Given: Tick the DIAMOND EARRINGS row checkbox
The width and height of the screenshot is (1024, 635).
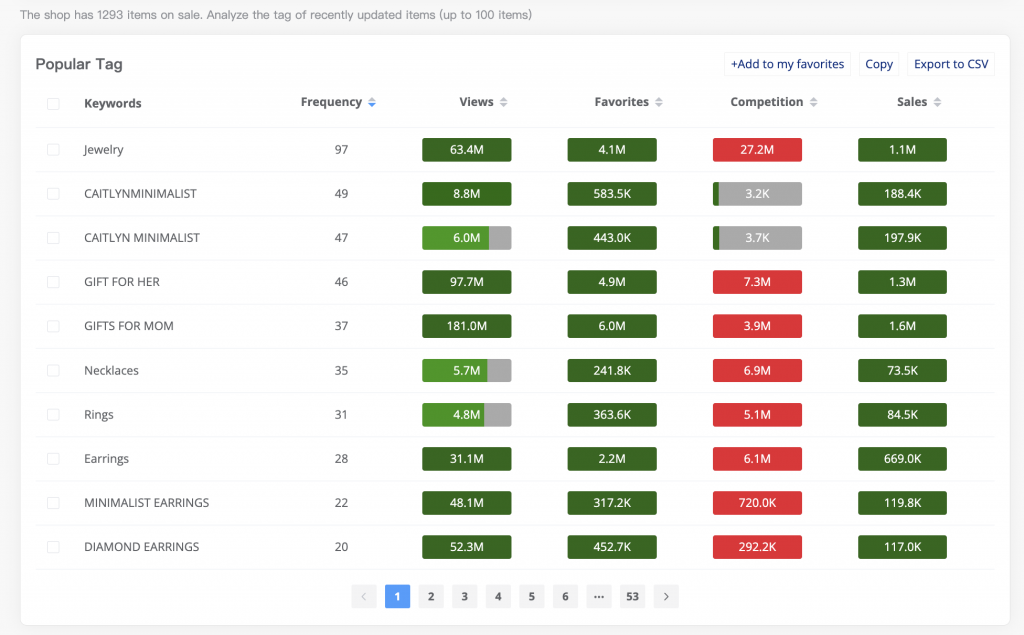Looking at the screenshot, I should pyautogui.click(x=53, y=547).
